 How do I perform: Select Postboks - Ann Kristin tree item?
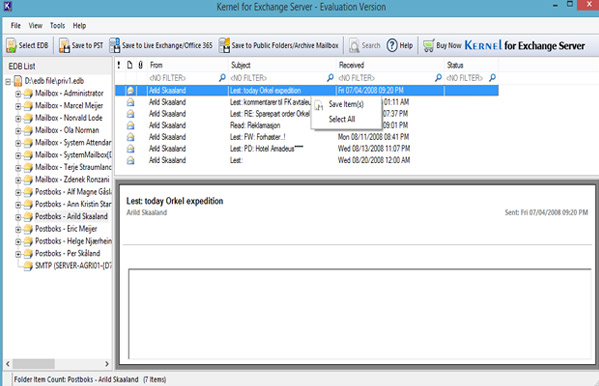(x=73, y=204)
